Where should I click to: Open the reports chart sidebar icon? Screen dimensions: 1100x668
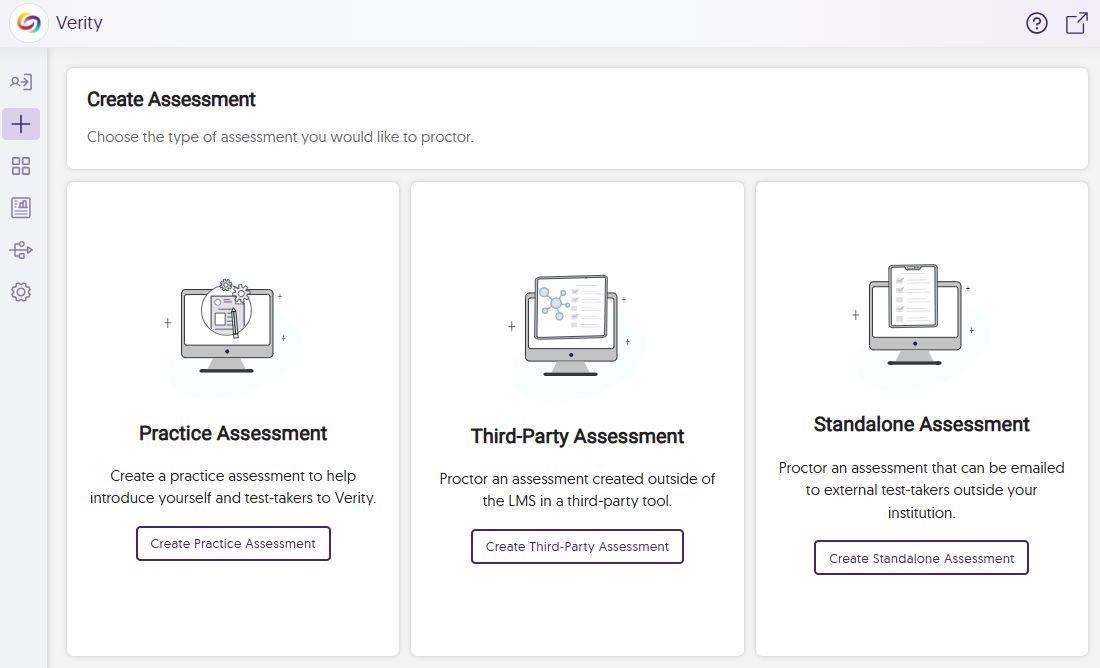coord(21,208)
